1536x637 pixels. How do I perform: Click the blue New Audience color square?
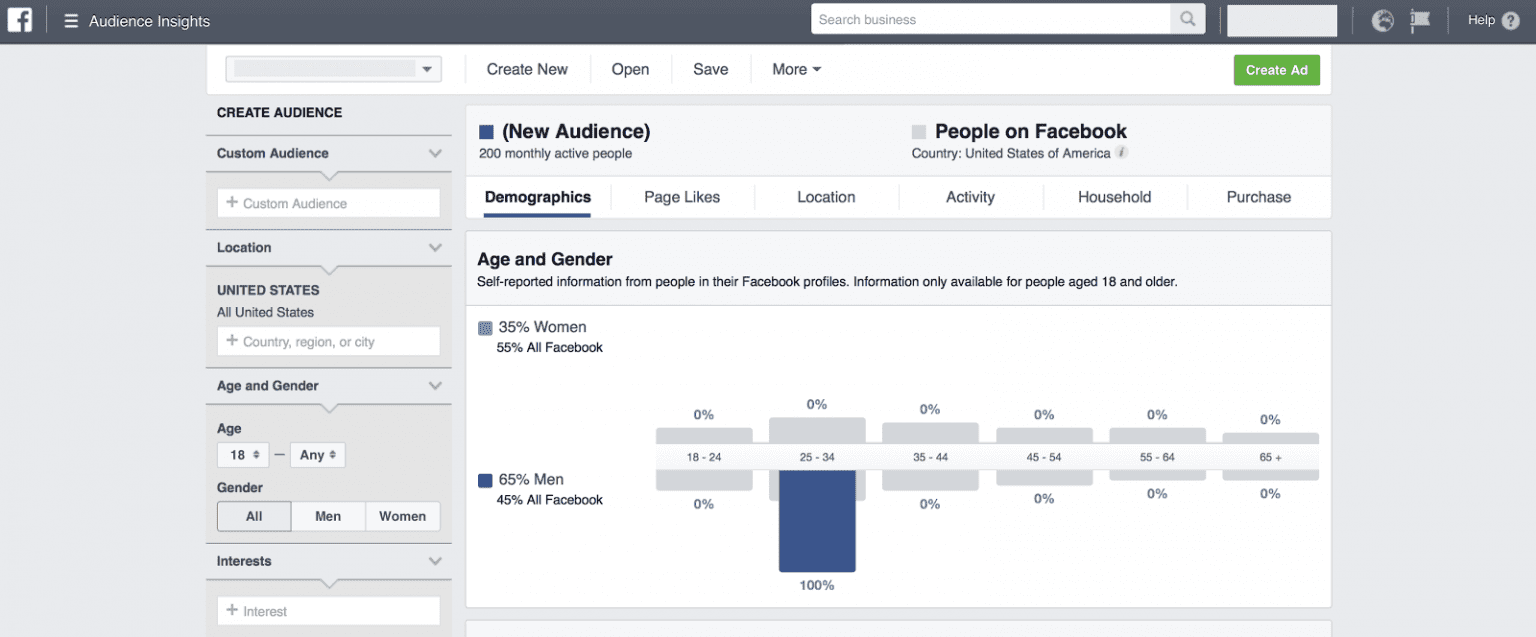[x=486, y=131]
